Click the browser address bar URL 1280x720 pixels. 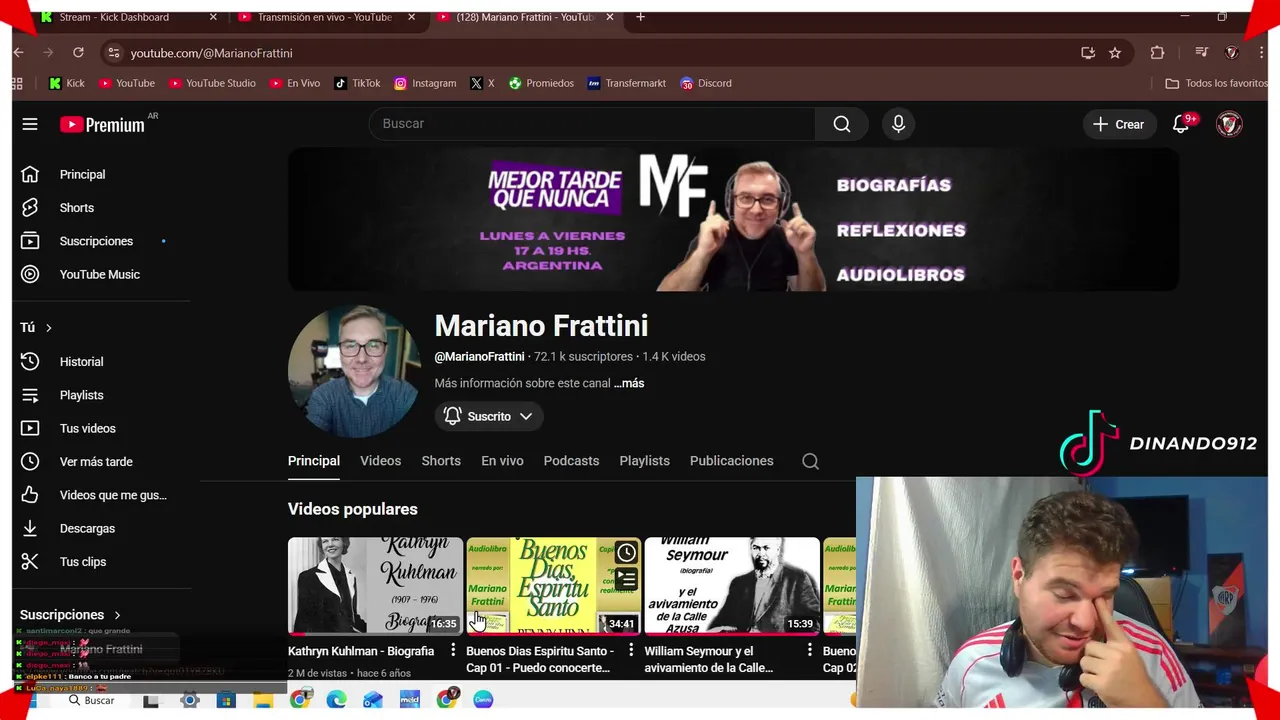(x=211, y=53)
